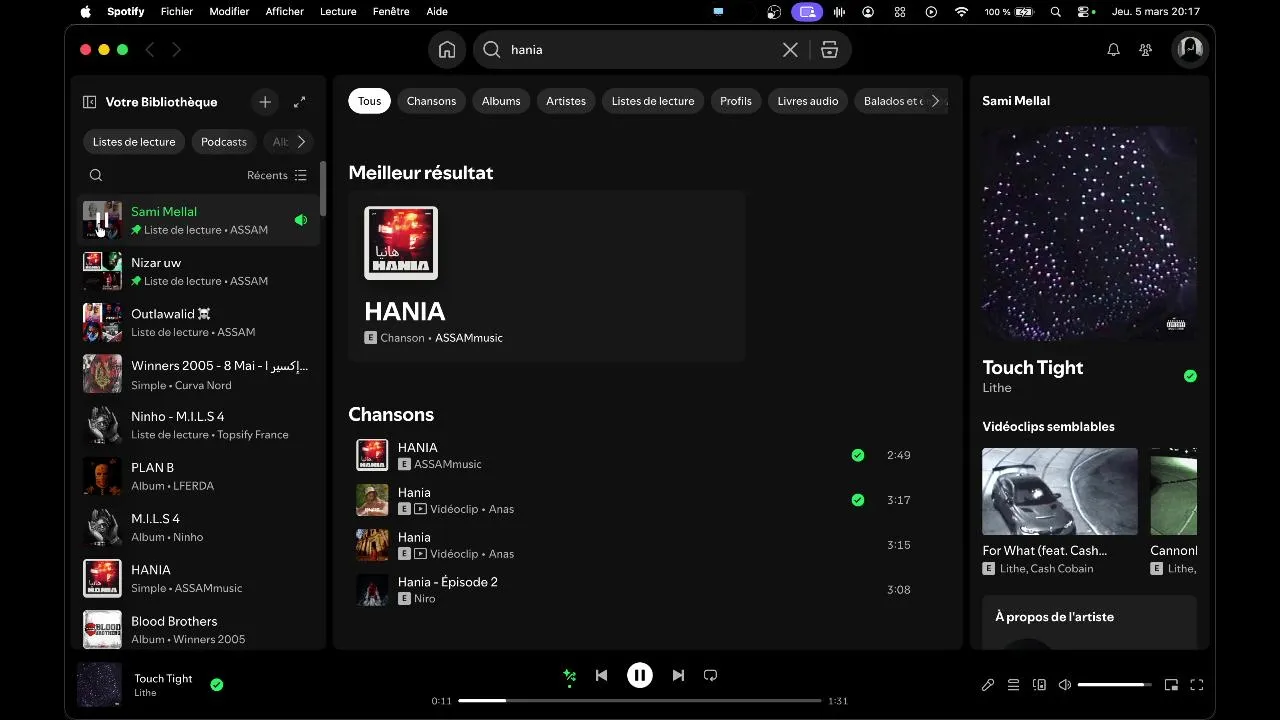1280x720 pixels.
Task: Toggle saved checkmark beside Touch Tight in bottom bar
Action: pyautogui.click(x=216, y=685)
